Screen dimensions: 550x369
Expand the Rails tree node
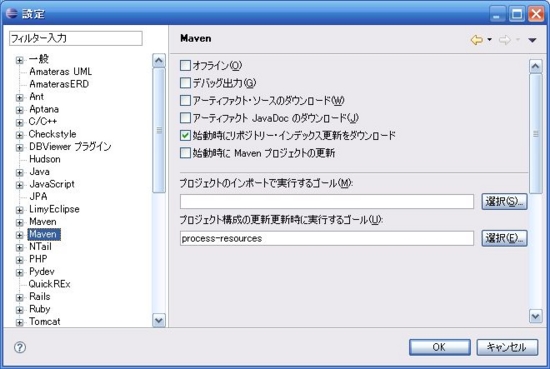point(20,297)
